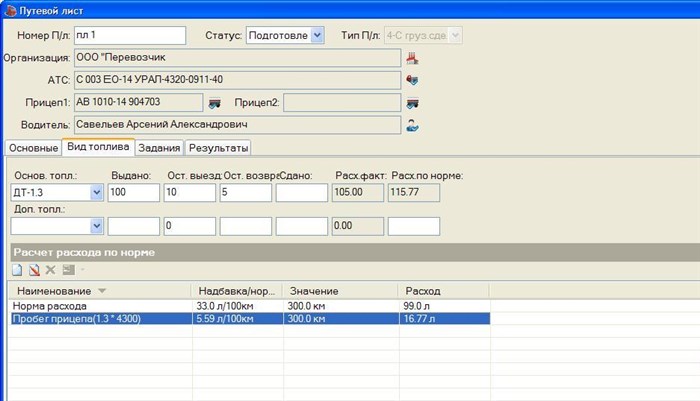Click the gray X delete icon in toolbar

point(50,270)
